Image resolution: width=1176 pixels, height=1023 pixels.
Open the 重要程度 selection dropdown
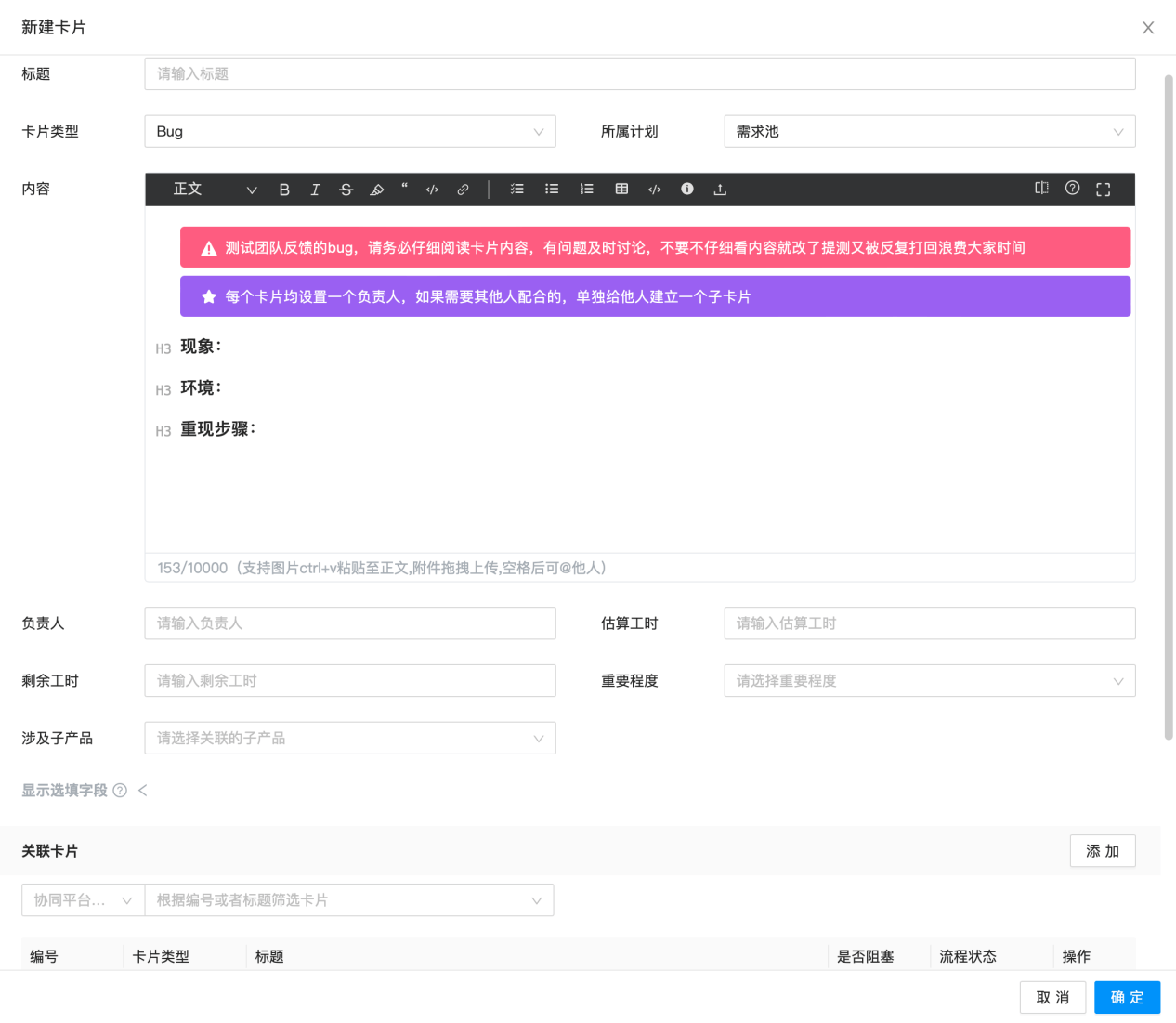[929, 680]
